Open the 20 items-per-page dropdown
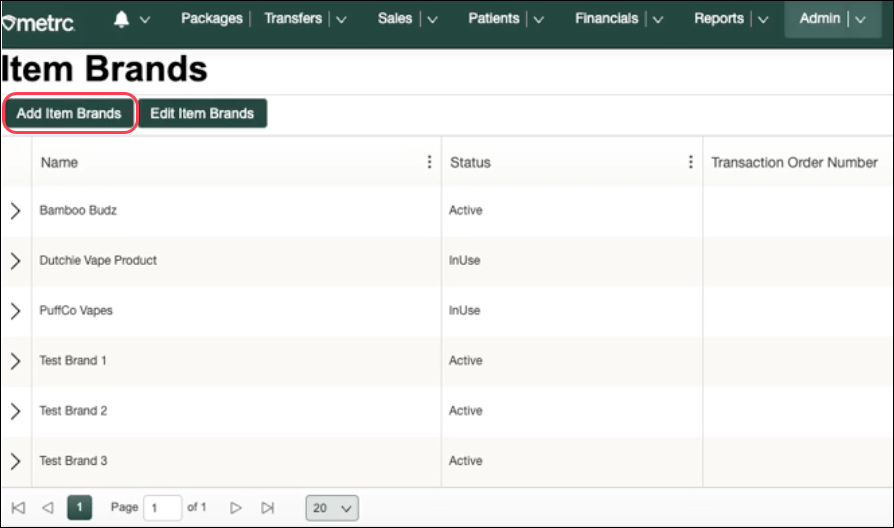The image size is (894, 528). (x=332, y=508)
